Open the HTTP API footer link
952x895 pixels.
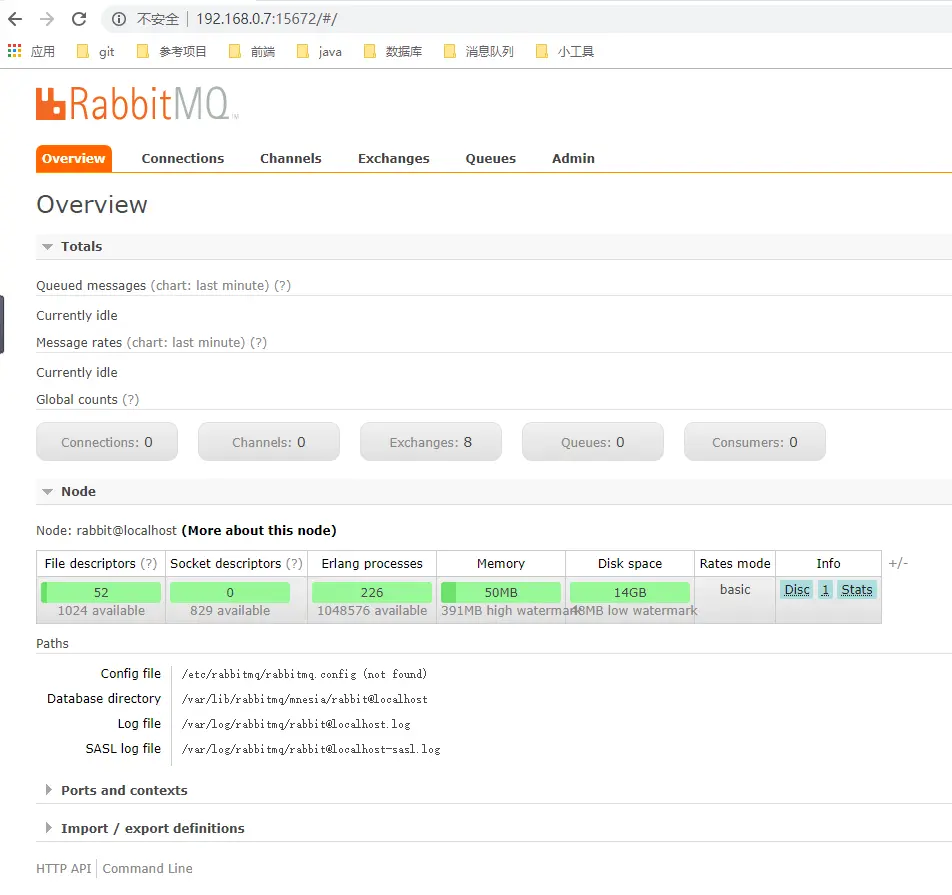(x=64, y=868)
